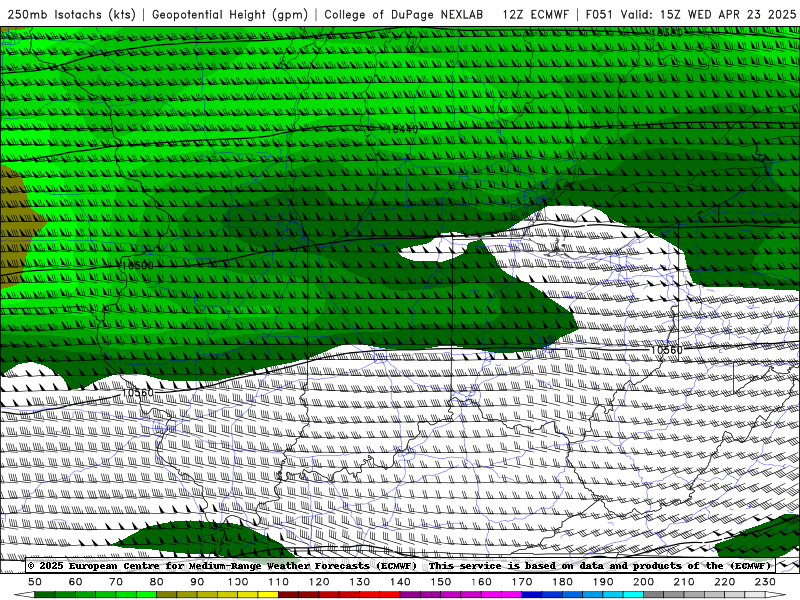
Task: Click the 80 knot legend value
Action: (157, 582)
